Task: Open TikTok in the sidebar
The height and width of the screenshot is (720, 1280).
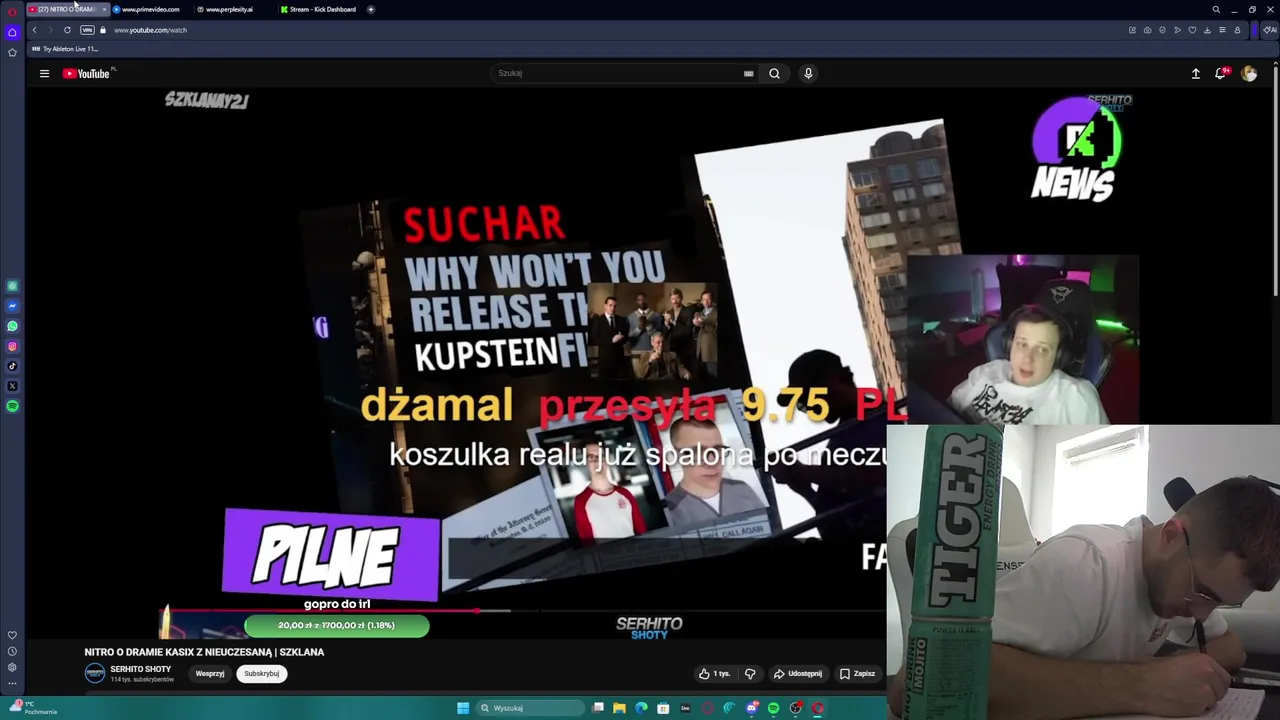Action: click(x=12, y=366)
